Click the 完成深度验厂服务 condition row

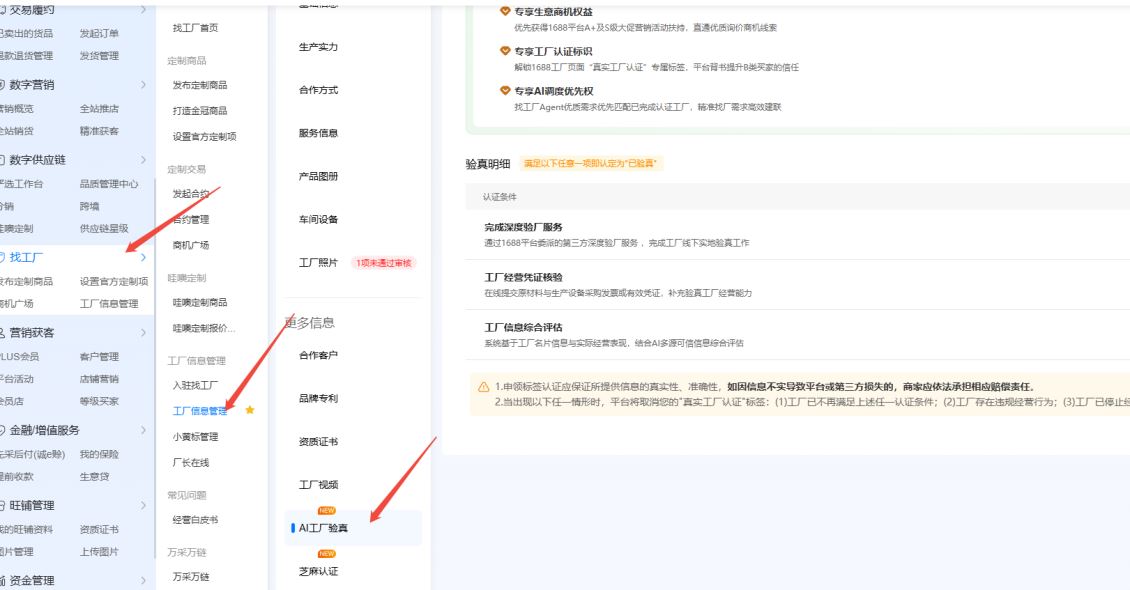tap(798, 235)
